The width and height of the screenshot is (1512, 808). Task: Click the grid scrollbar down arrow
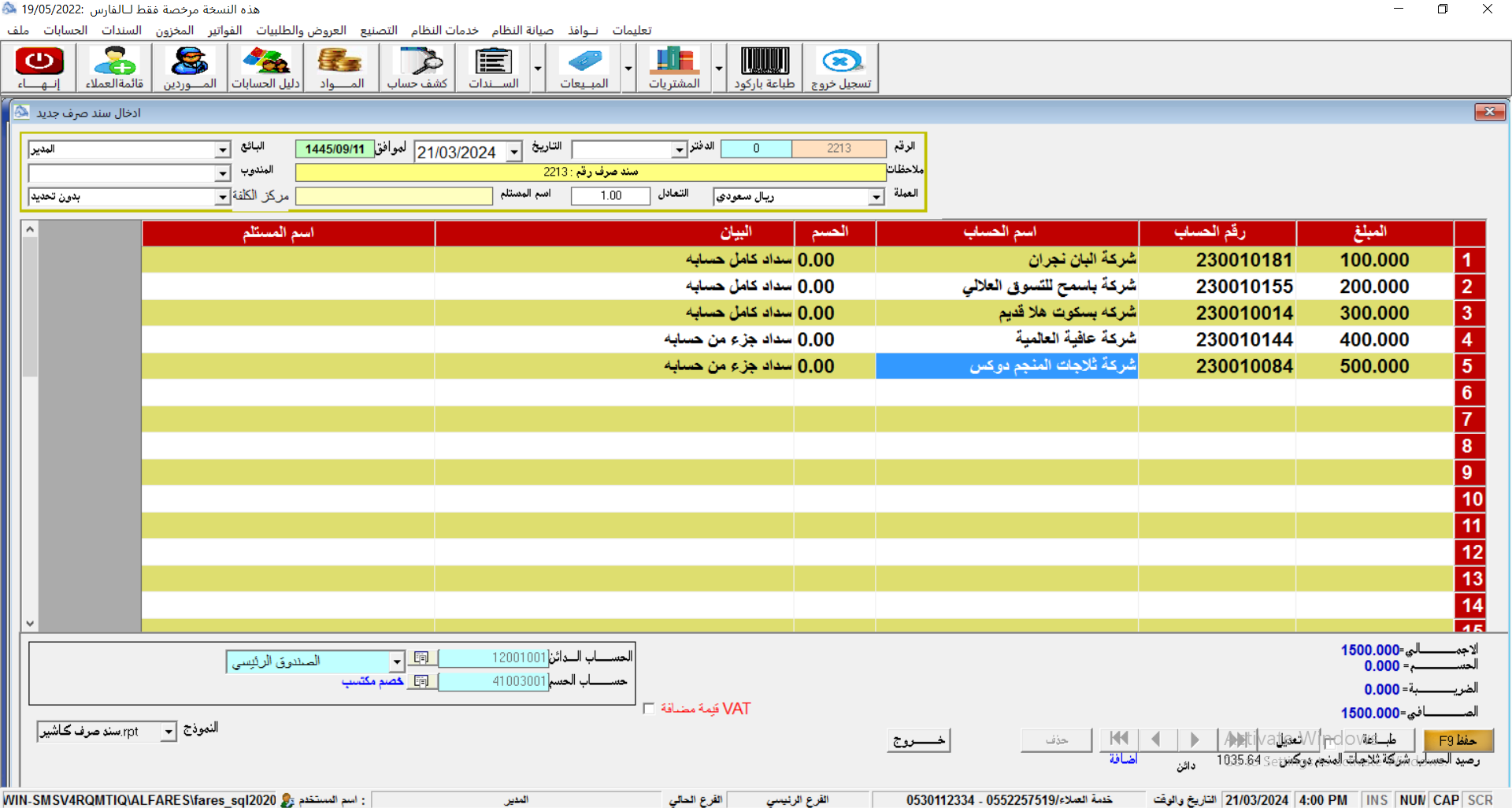30,623
